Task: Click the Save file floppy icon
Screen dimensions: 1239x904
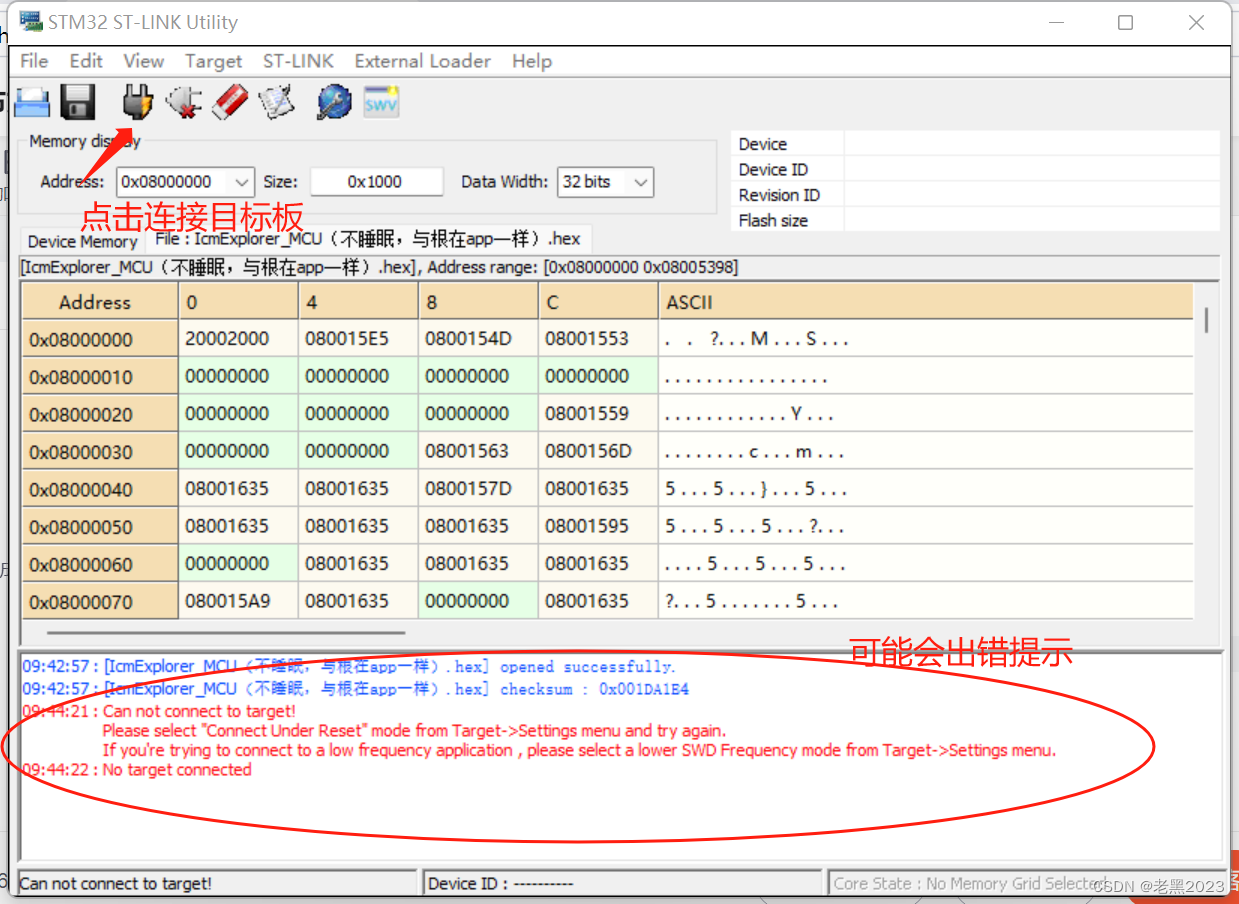Action: [x=77, y=101]
